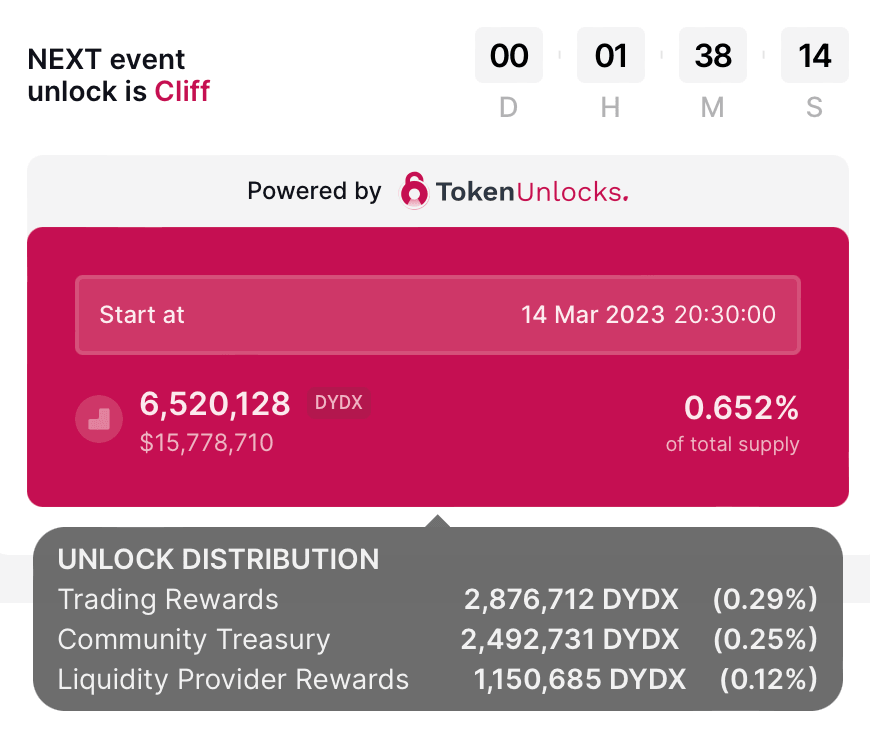Viewport: 870px width, 746px height.
Task: Select the unlock padlock icon
Action: 98,418
